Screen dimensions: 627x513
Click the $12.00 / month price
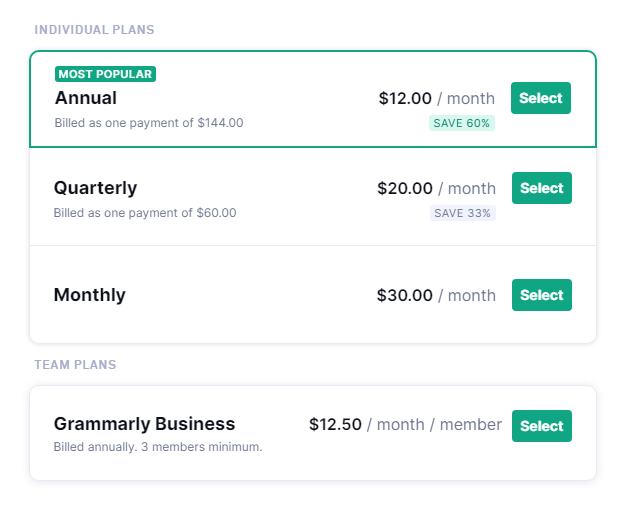click(x=436, y=98)
